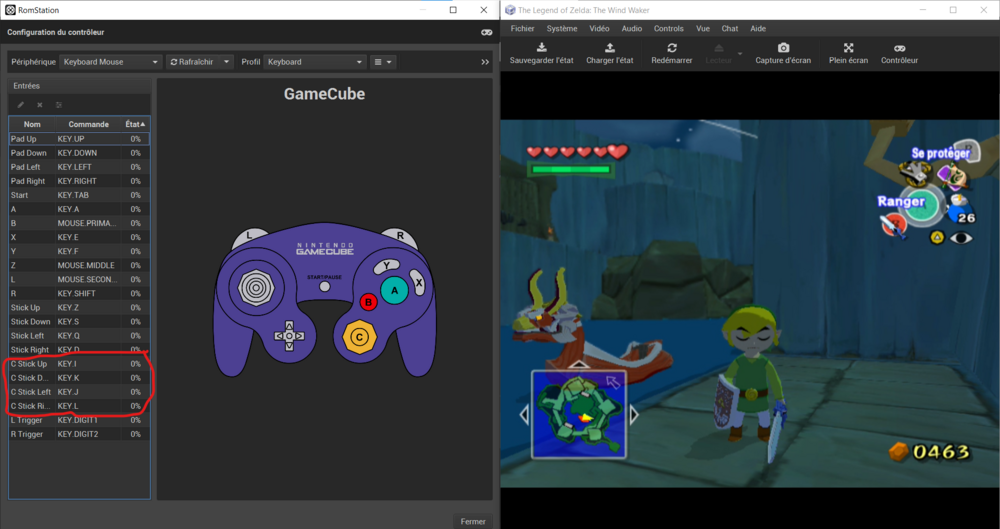Click the Rafraîchir button
Image resolution: width=1000 pixels, height=529 pixels.
coord(193,62)
